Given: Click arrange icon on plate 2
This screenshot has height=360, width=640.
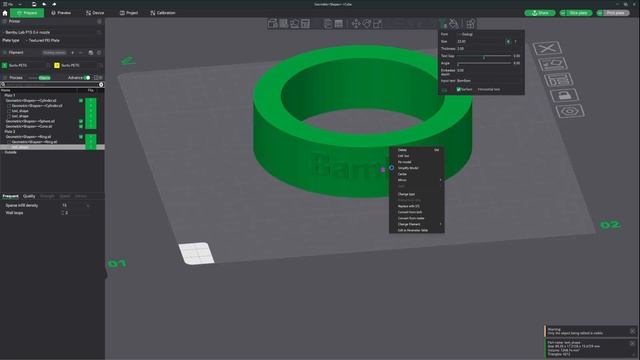Looking at the screenshot, I should pyautogui.click(x=558, y=80).
